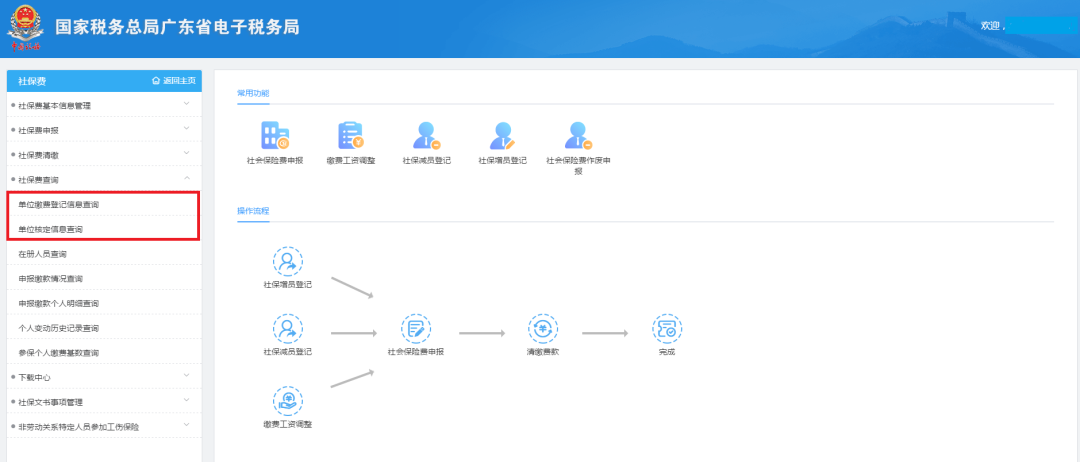This screenshot has height=462, width=1080.
Task: Open the 社保增员登记 person icon in 常用功能
Action: coord(502,136)
